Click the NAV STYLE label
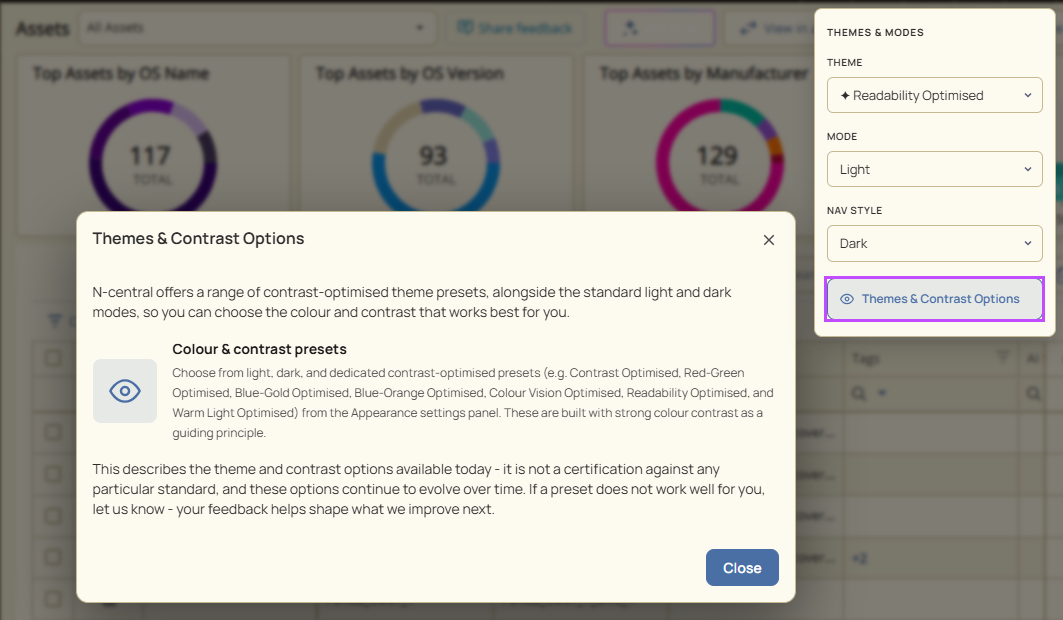This screenshot has width=1063, height=620. tap(854, 211)
